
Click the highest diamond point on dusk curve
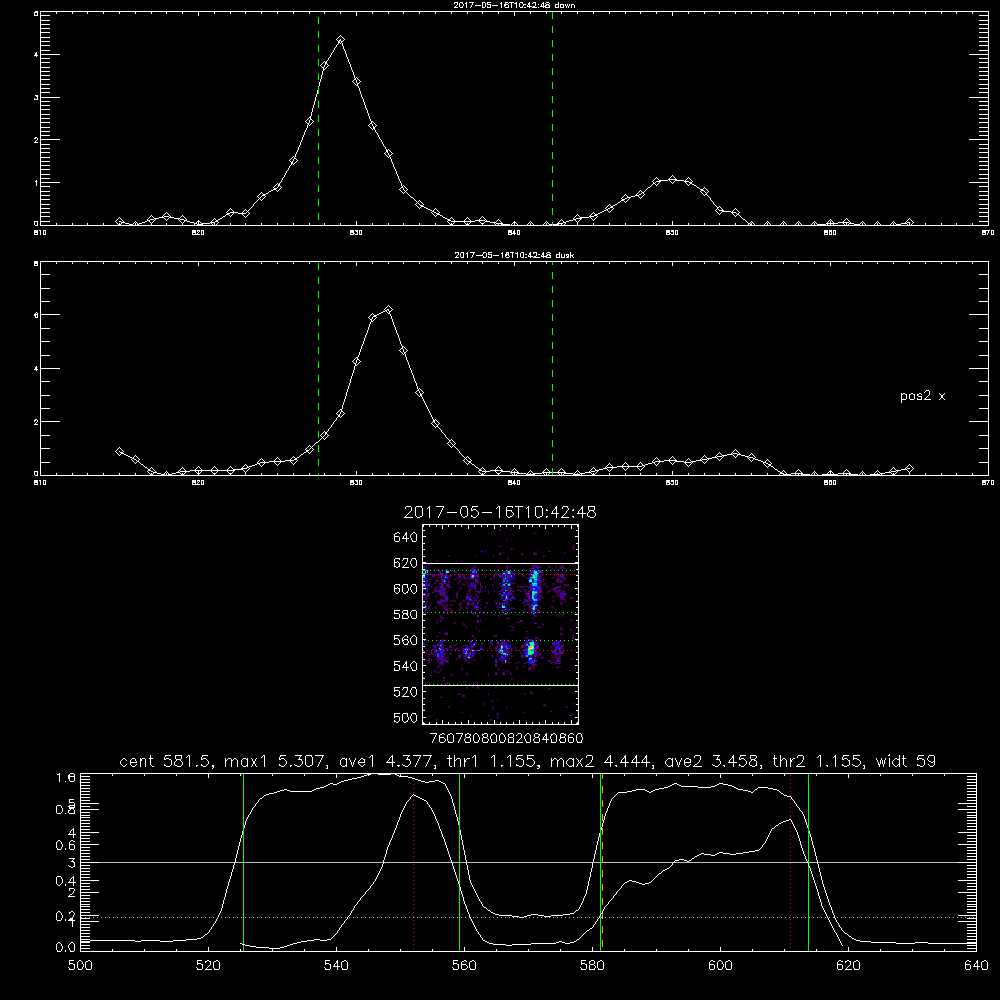pyautogui.click(x=388, y=310)
